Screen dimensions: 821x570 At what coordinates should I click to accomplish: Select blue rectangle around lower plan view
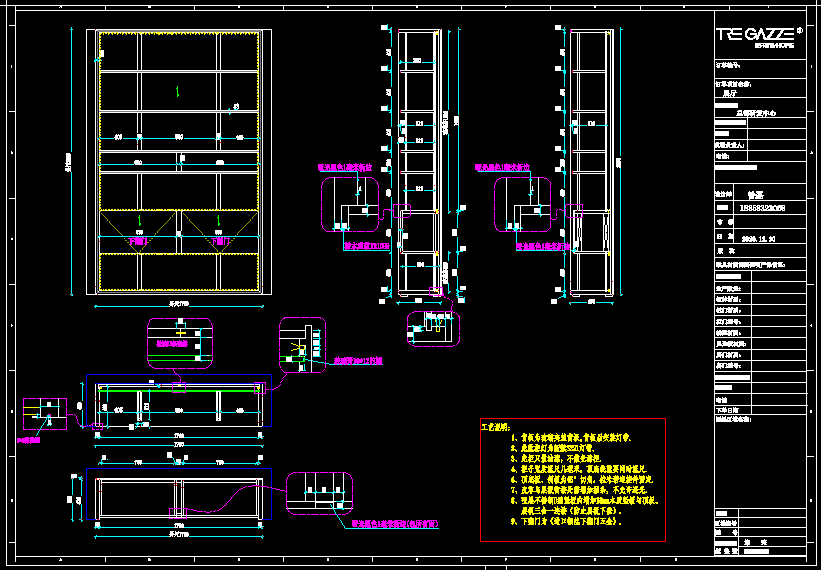[179, 494]
